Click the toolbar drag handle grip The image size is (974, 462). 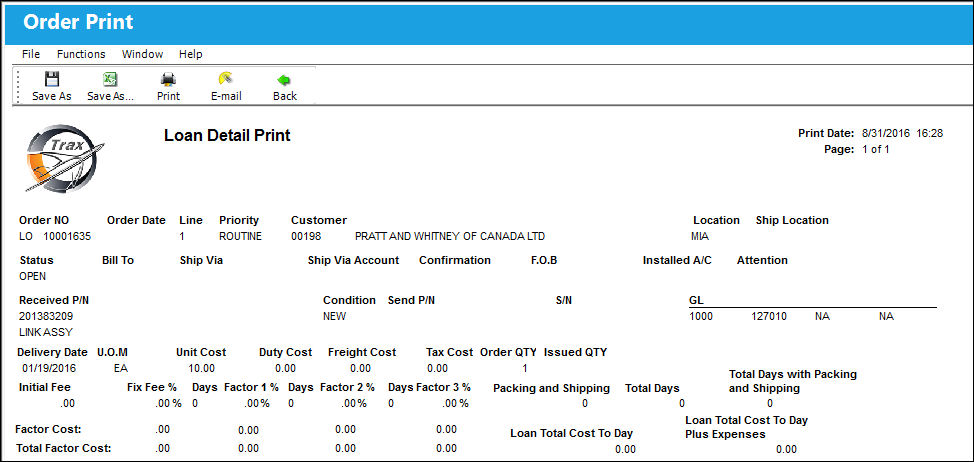point(17,86)
